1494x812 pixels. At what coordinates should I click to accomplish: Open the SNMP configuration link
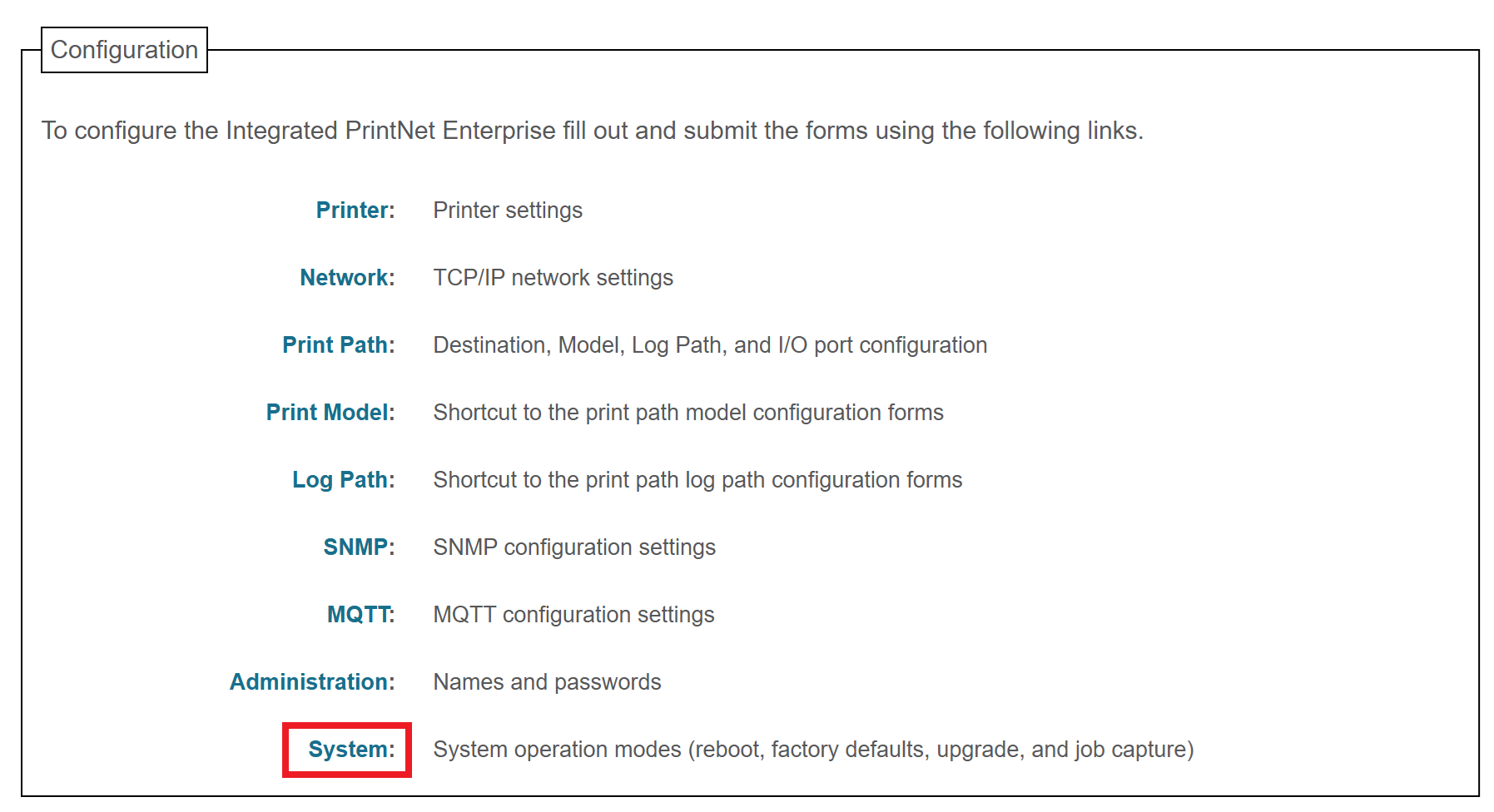click(359, 547)
